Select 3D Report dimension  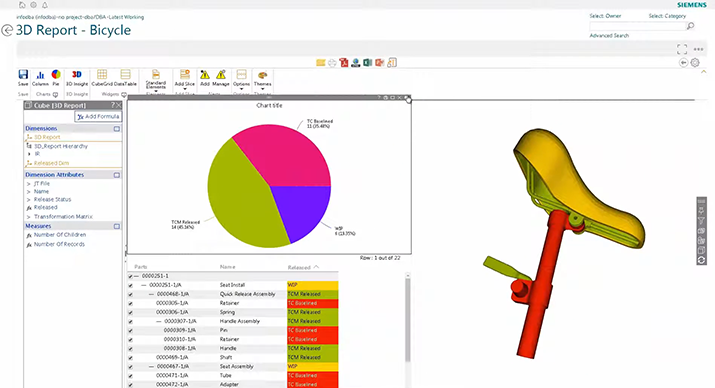click(47, 137)
